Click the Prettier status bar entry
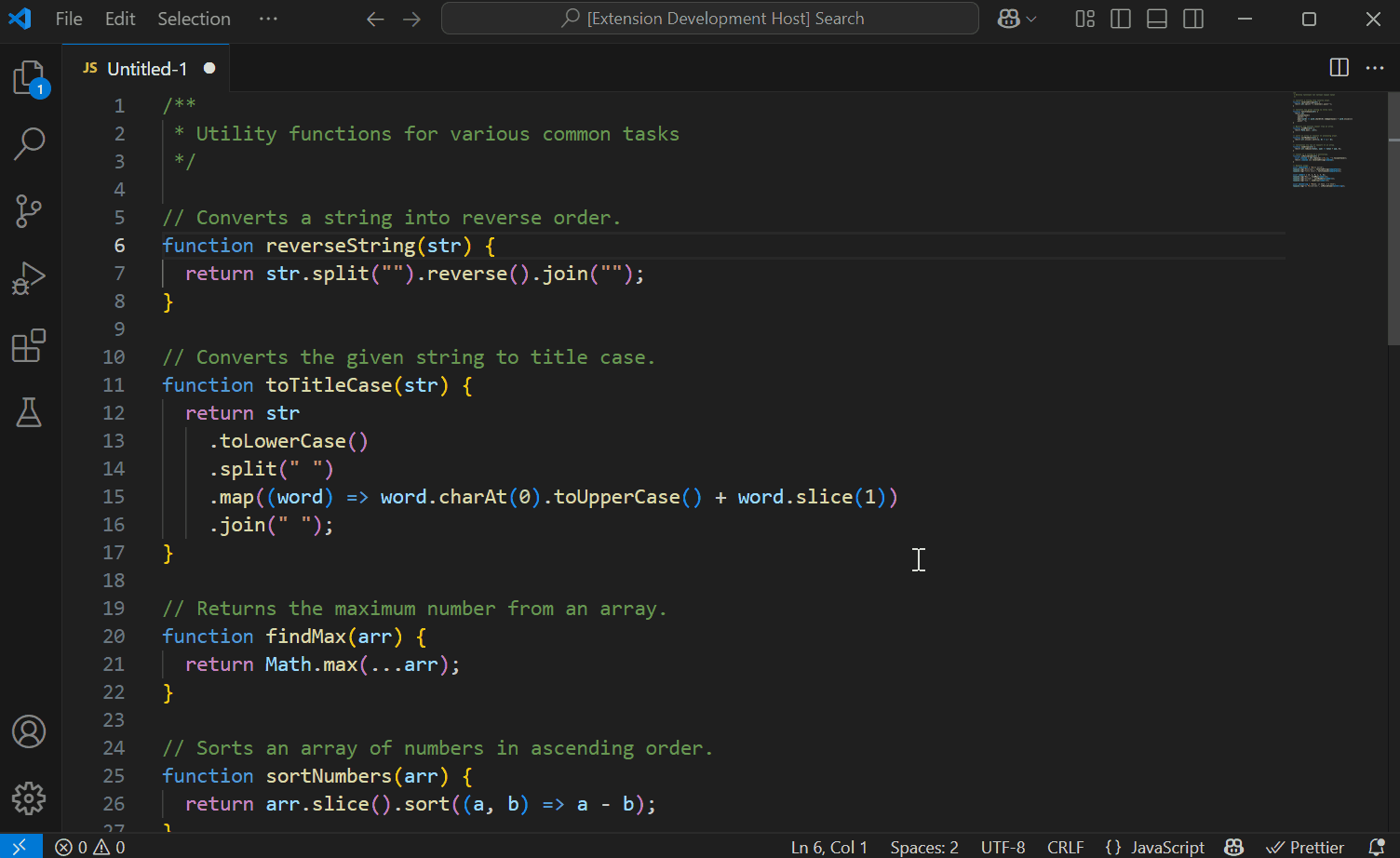1400x858 pixels. tap(1307, 847)
